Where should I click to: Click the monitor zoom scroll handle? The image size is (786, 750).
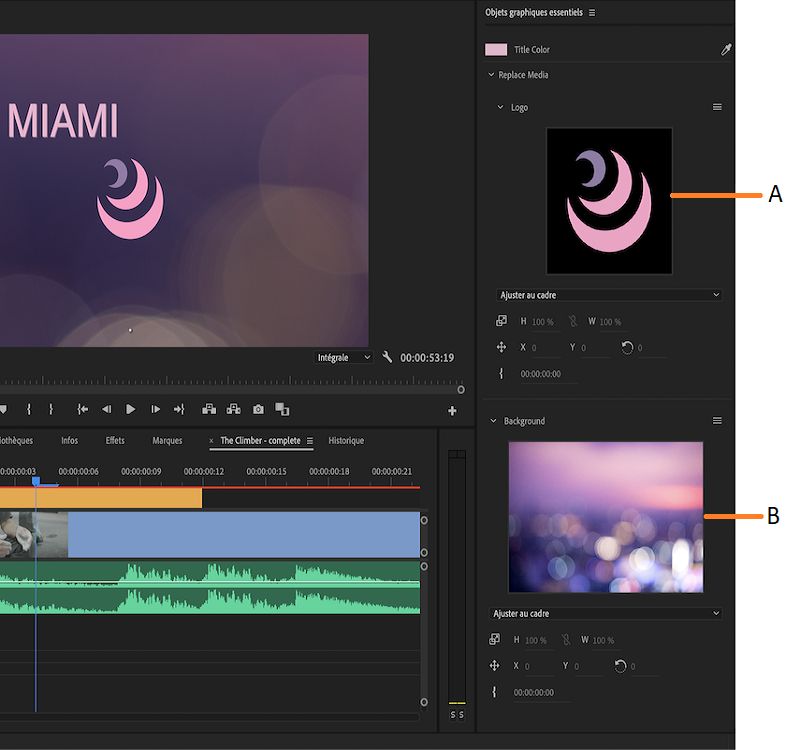pyautogui.click(x=461, y=390)
